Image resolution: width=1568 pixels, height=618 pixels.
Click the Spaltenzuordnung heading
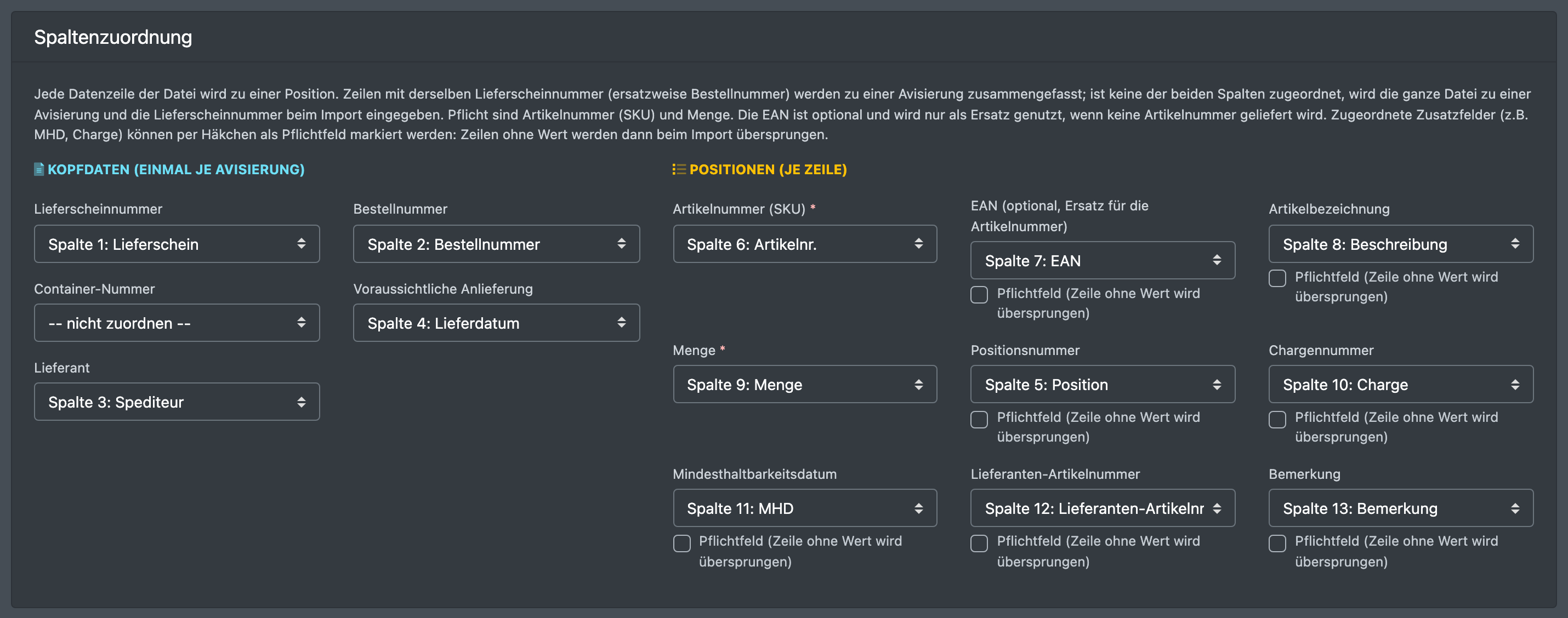click(x=113, y=37)
